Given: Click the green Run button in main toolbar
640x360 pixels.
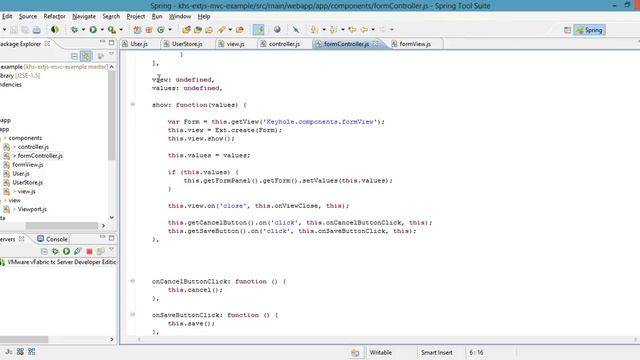Looking at the screenshot, I should tap(93, 30).
